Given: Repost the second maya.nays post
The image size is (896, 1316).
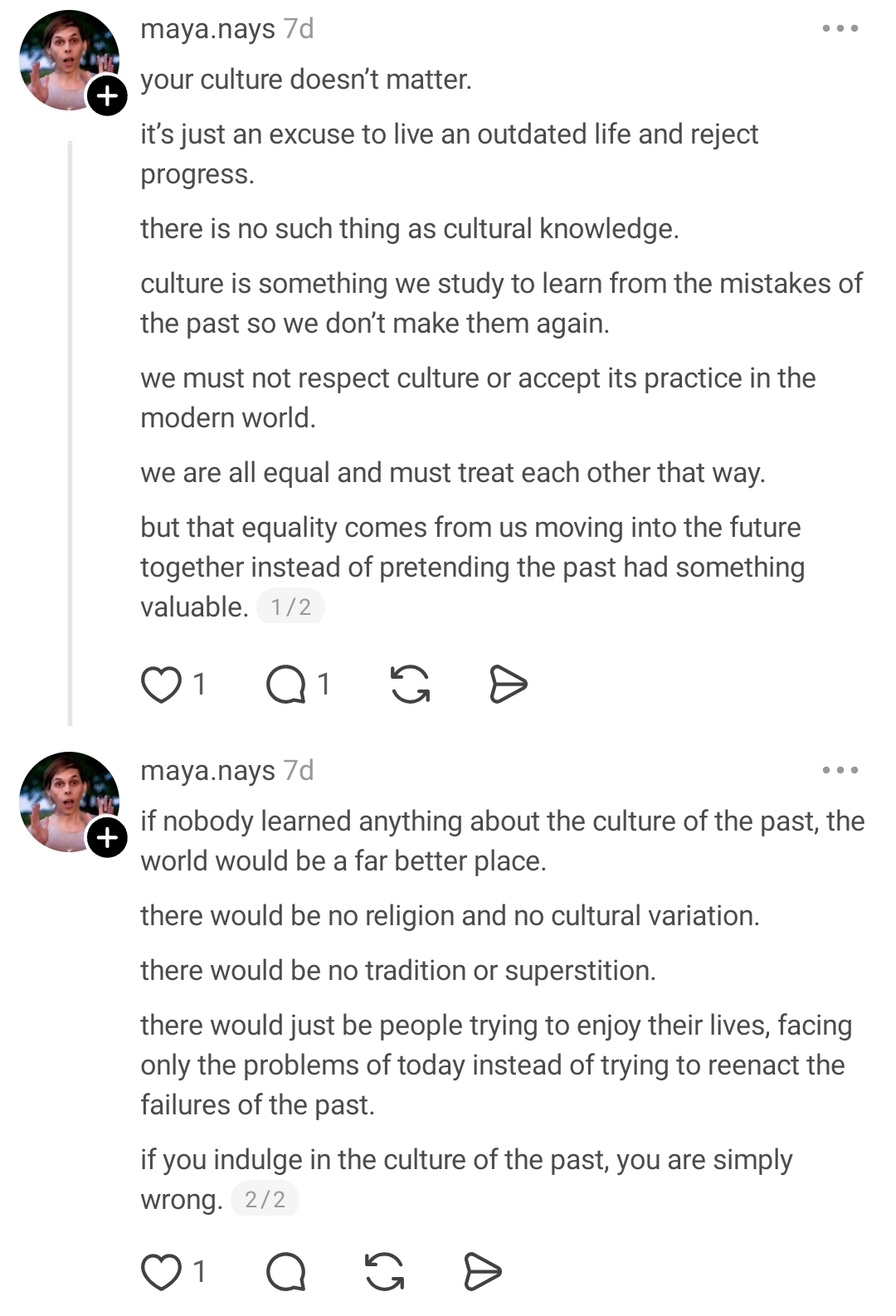Looking at the screenshot, I should tap(385, 1271).
